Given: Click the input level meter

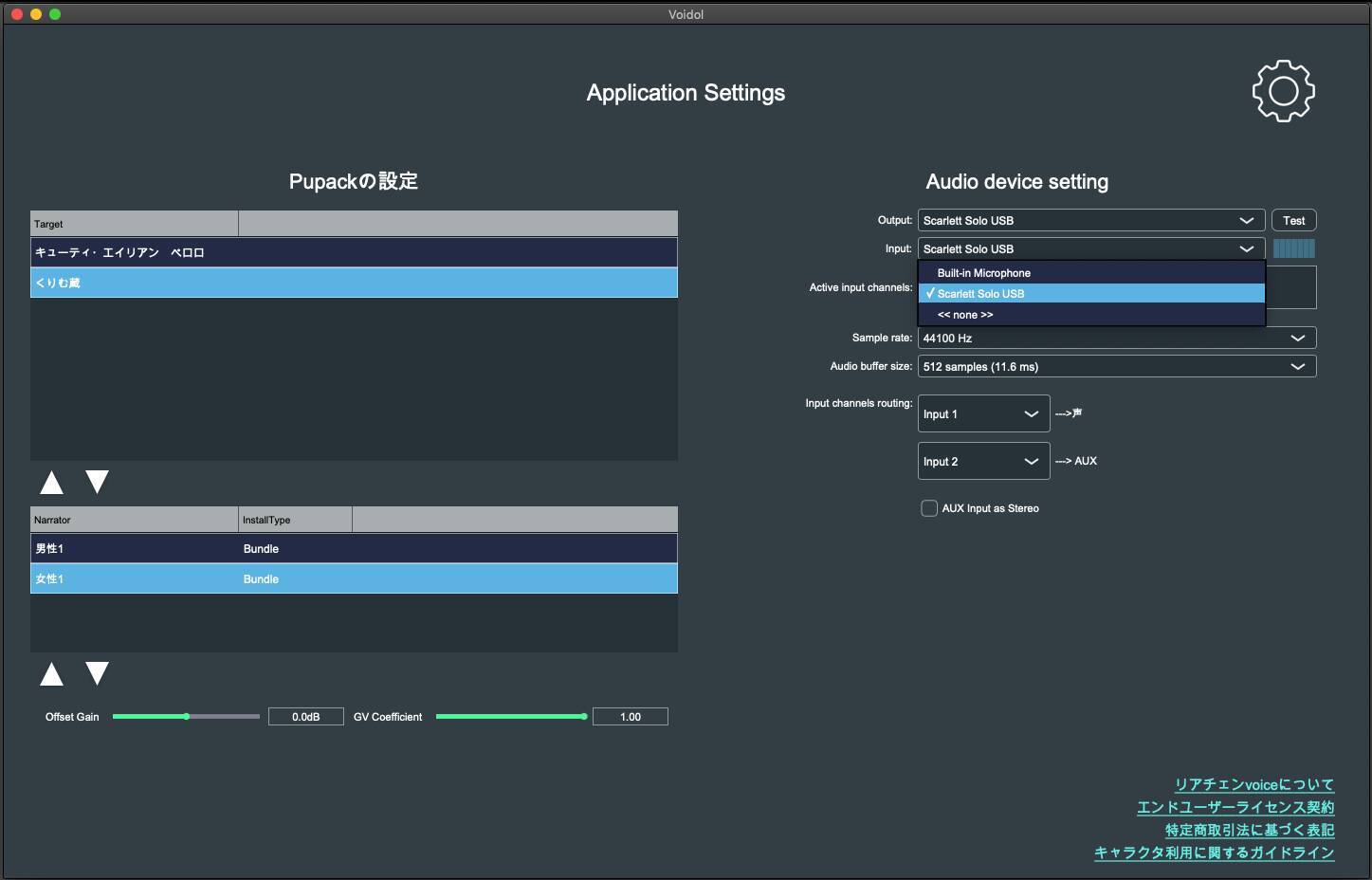Looking at the screenshot, I should tap(1293, 248).
